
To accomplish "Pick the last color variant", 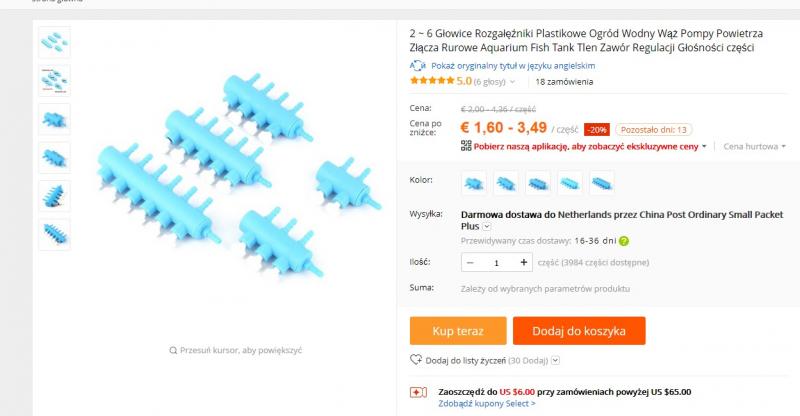I will (x=602, y=182).
